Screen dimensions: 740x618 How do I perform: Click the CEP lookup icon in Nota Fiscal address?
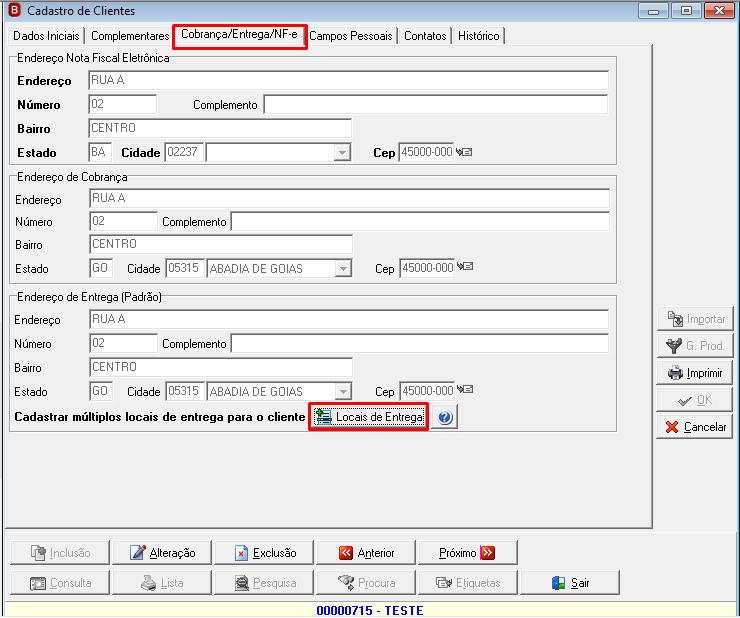(464, 152)
